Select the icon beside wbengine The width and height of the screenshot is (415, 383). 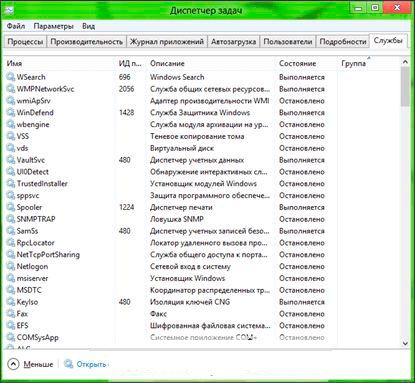pyautogui.click(x=11, y=124)
